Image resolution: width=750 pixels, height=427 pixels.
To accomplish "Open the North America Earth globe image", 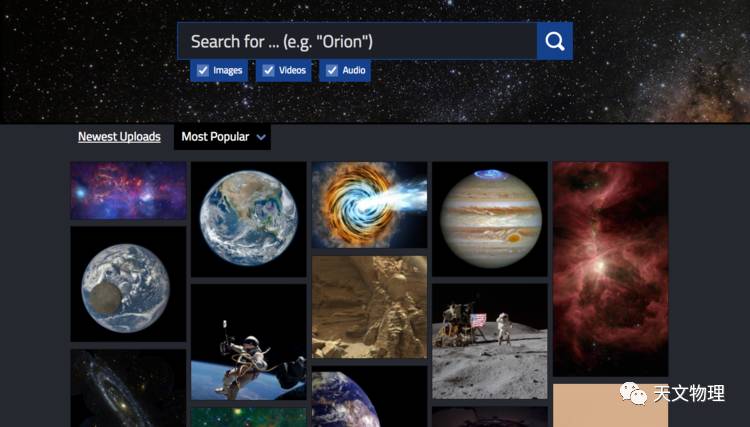I will point(249,219).
